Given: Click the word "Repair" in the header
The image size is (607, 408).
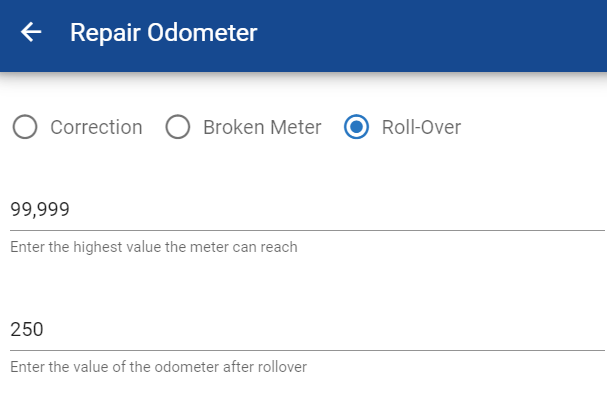Looking at the screenshot, I should 105,33.
